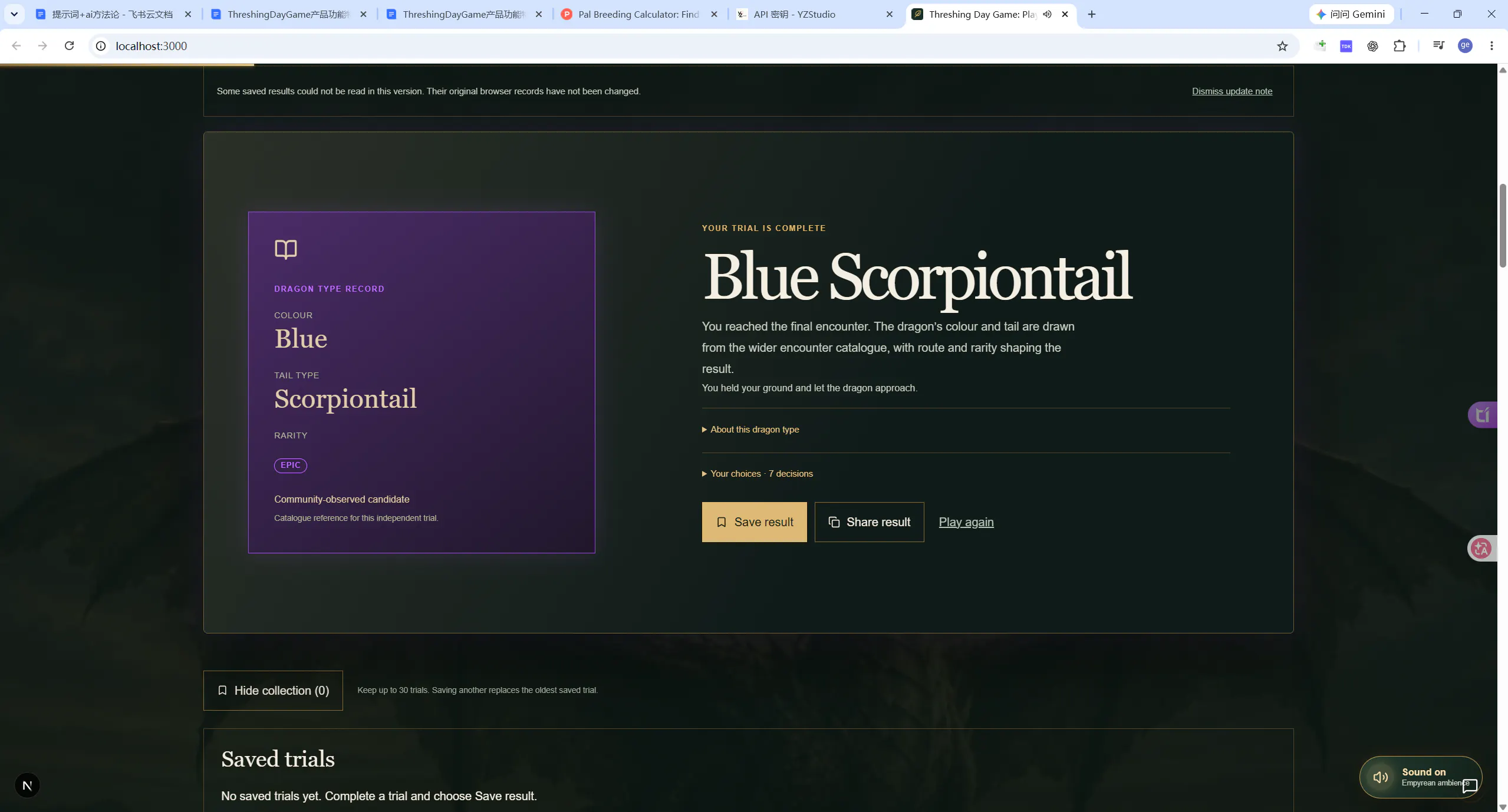
Task: Expand Your choices 7 decisions
Action: point(757,474)
